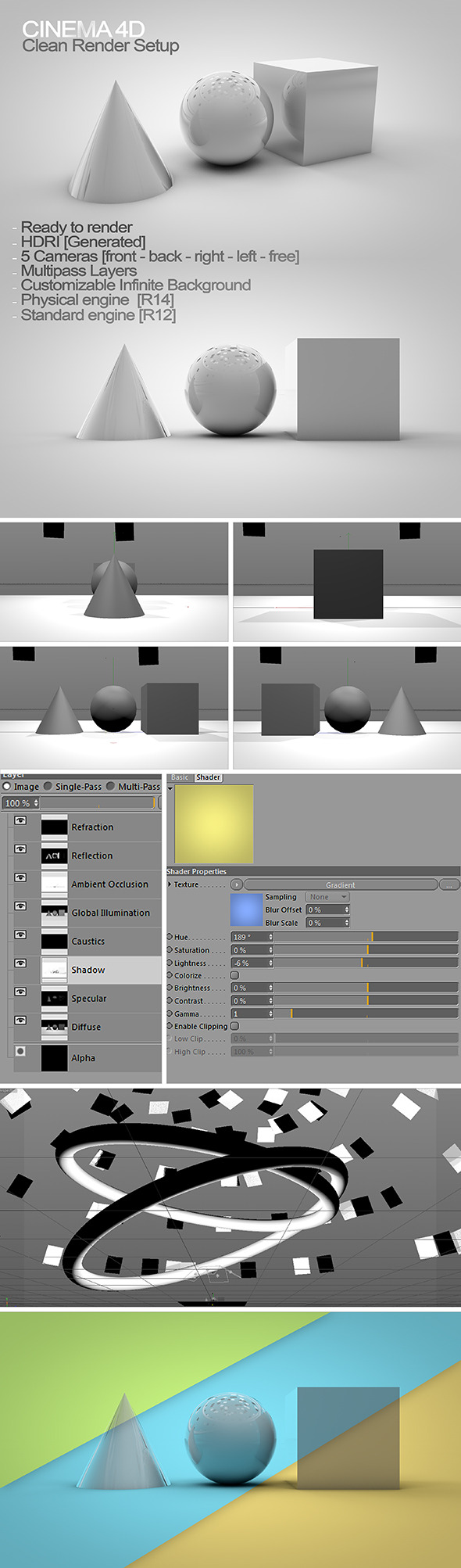The height and width of the screenshot is (1568, 461).
Task: Click the yellow shader preview swatch
Action: coord(214,824)
